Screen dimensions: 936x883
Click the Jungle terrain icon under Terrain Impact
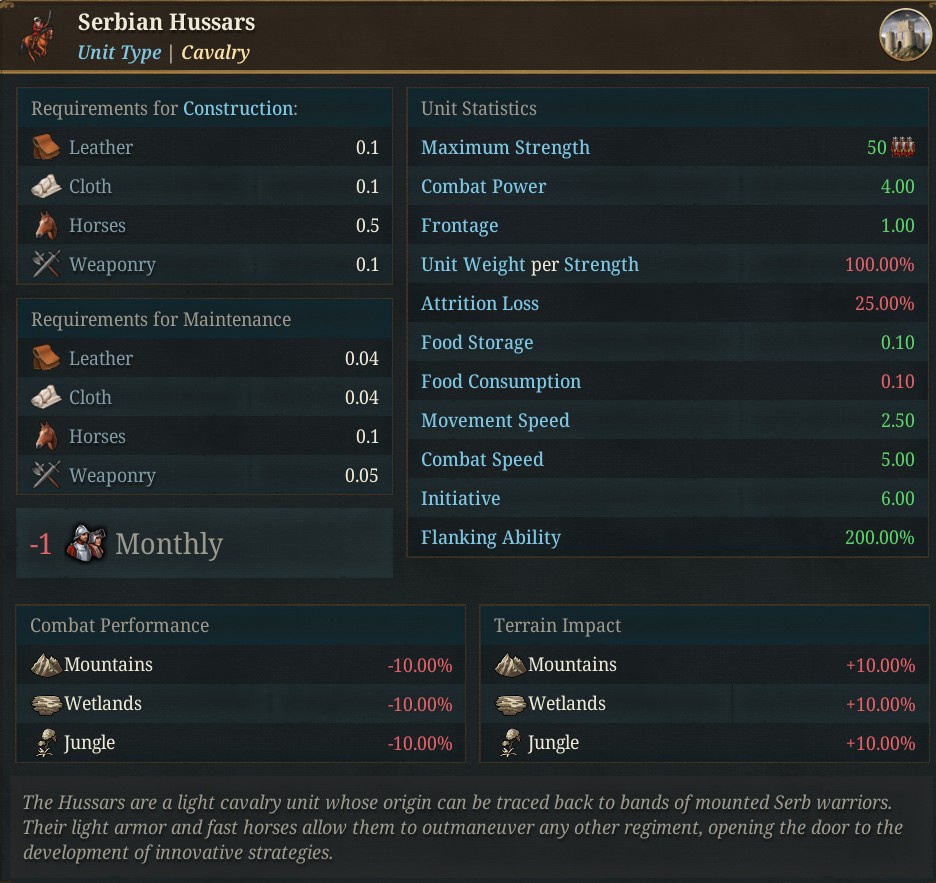(512, 742)
